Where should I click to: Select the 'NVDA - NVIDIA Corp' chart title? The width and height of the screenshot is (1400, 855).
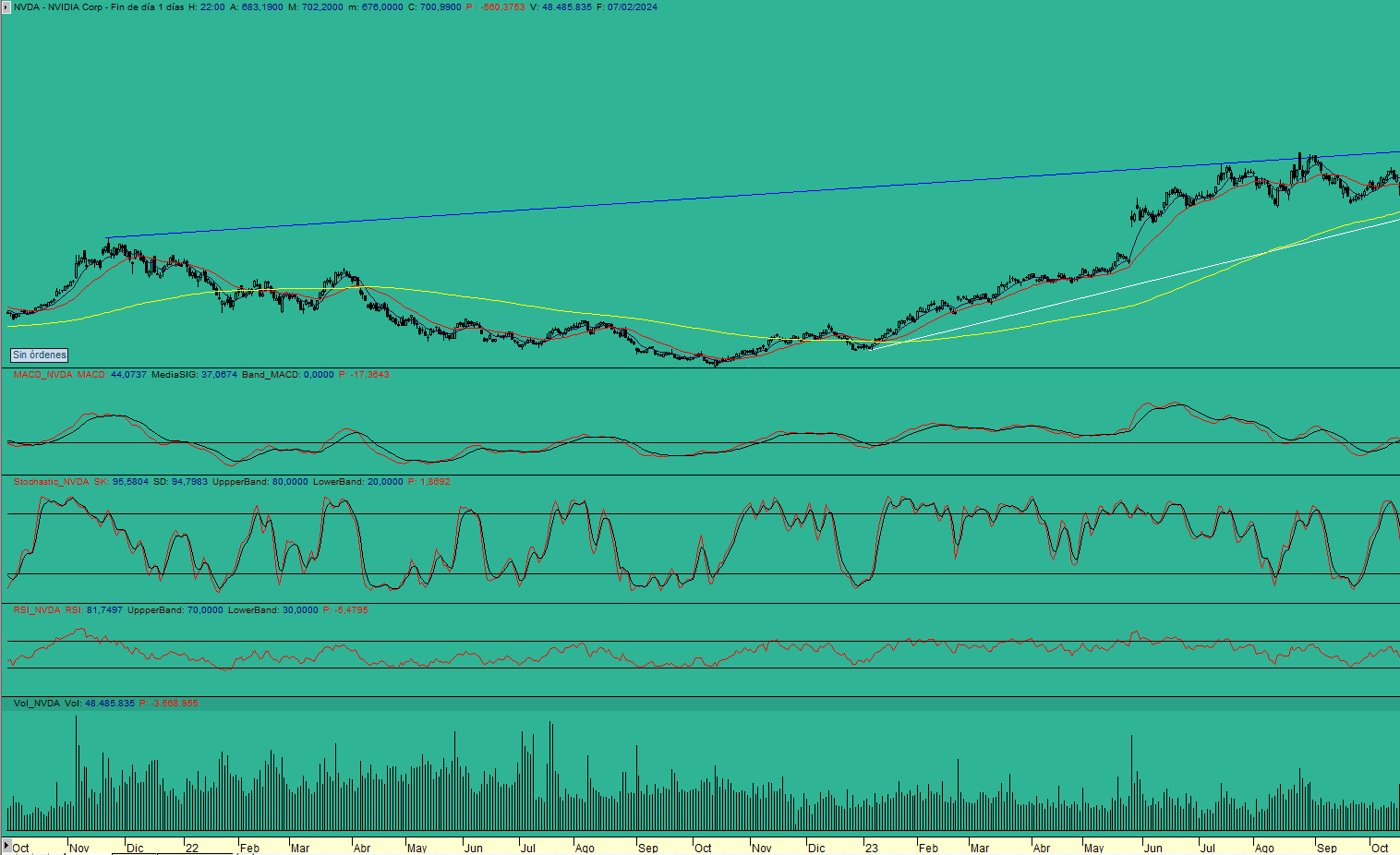tap(57, 6)
